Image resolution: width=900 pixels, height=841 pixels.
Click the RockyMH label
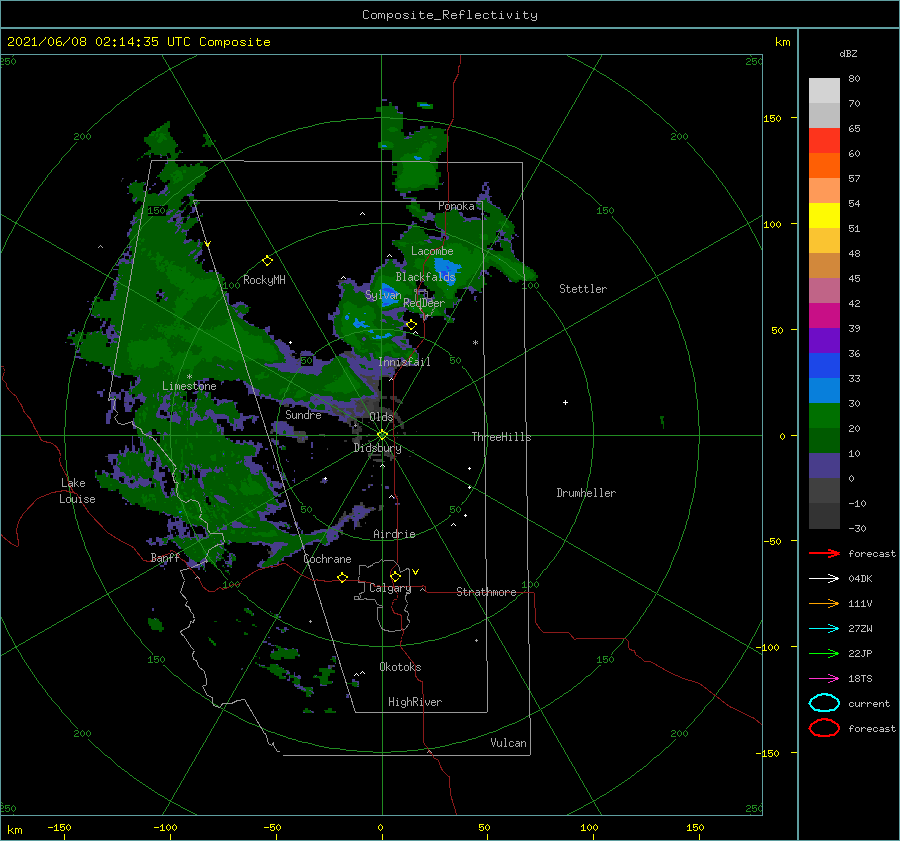point(264,280)
